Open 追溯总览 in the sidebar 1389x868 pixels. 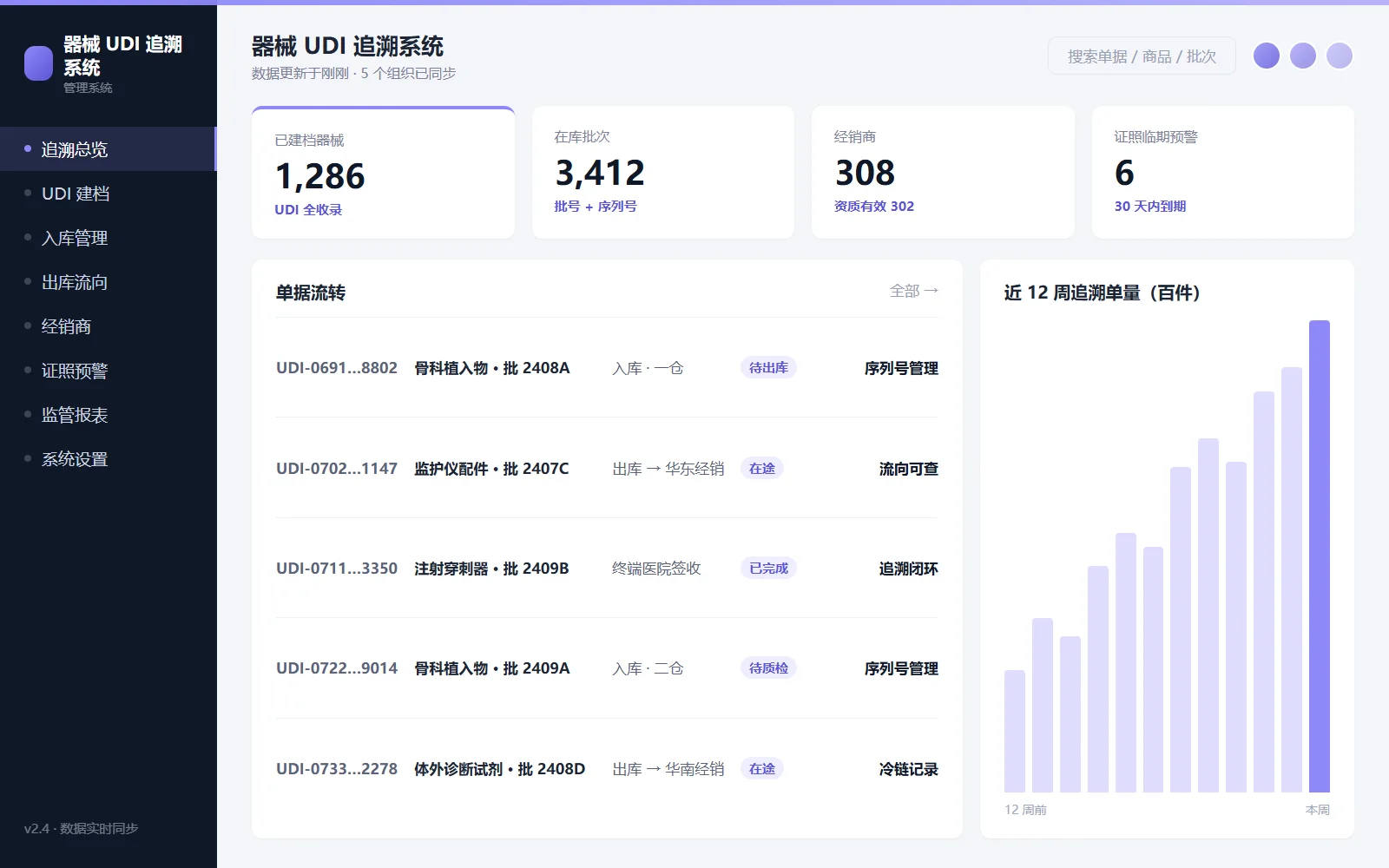point(108,149)
